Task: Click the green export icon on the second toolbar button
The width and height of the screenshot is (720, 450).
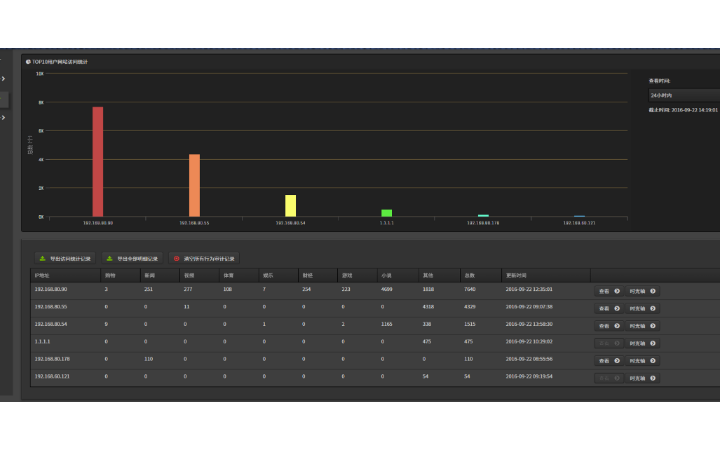Action: [x=109, y=259]
